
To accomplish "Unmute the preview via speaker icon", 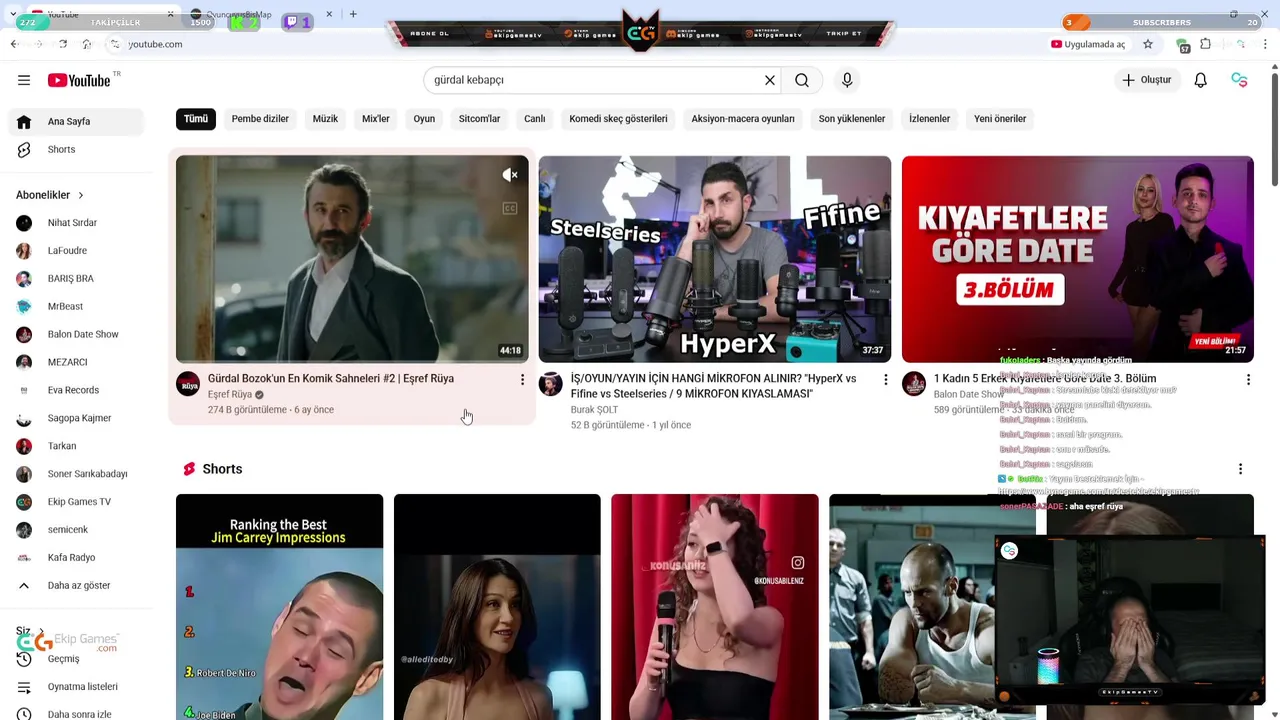I will [510, 175].
